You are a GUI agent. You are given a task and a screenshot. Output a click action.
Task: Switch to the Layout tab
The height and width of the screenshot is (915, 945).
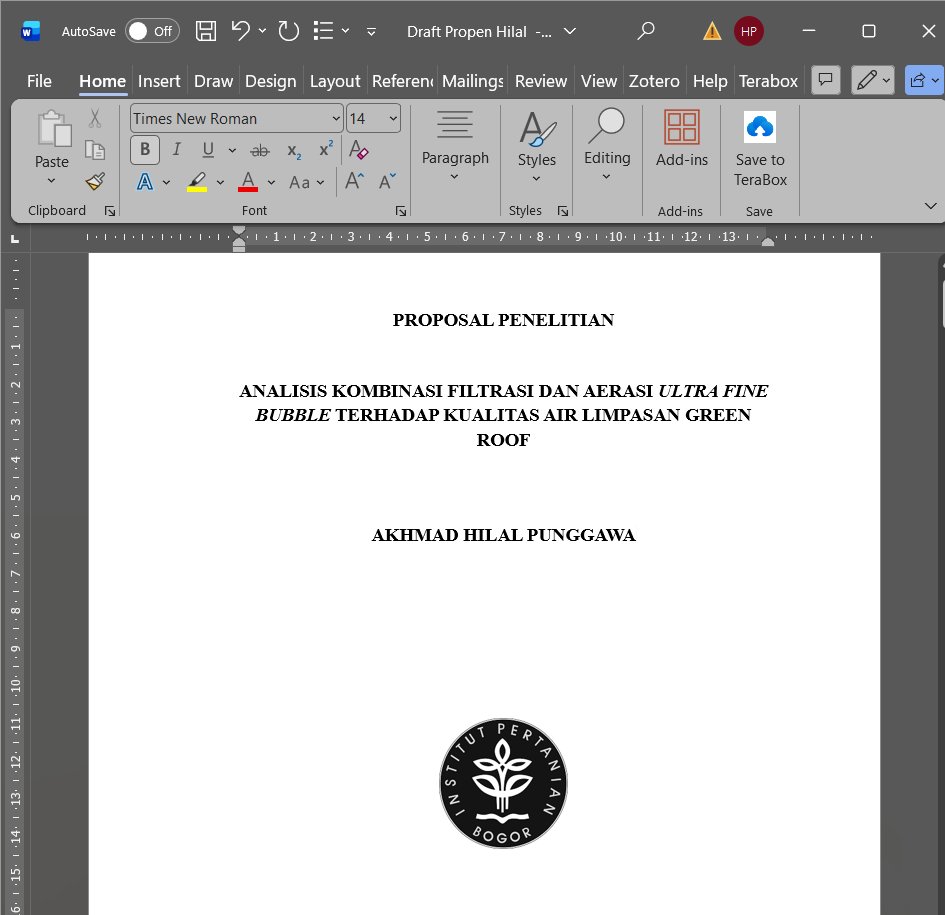click(335, 81)
